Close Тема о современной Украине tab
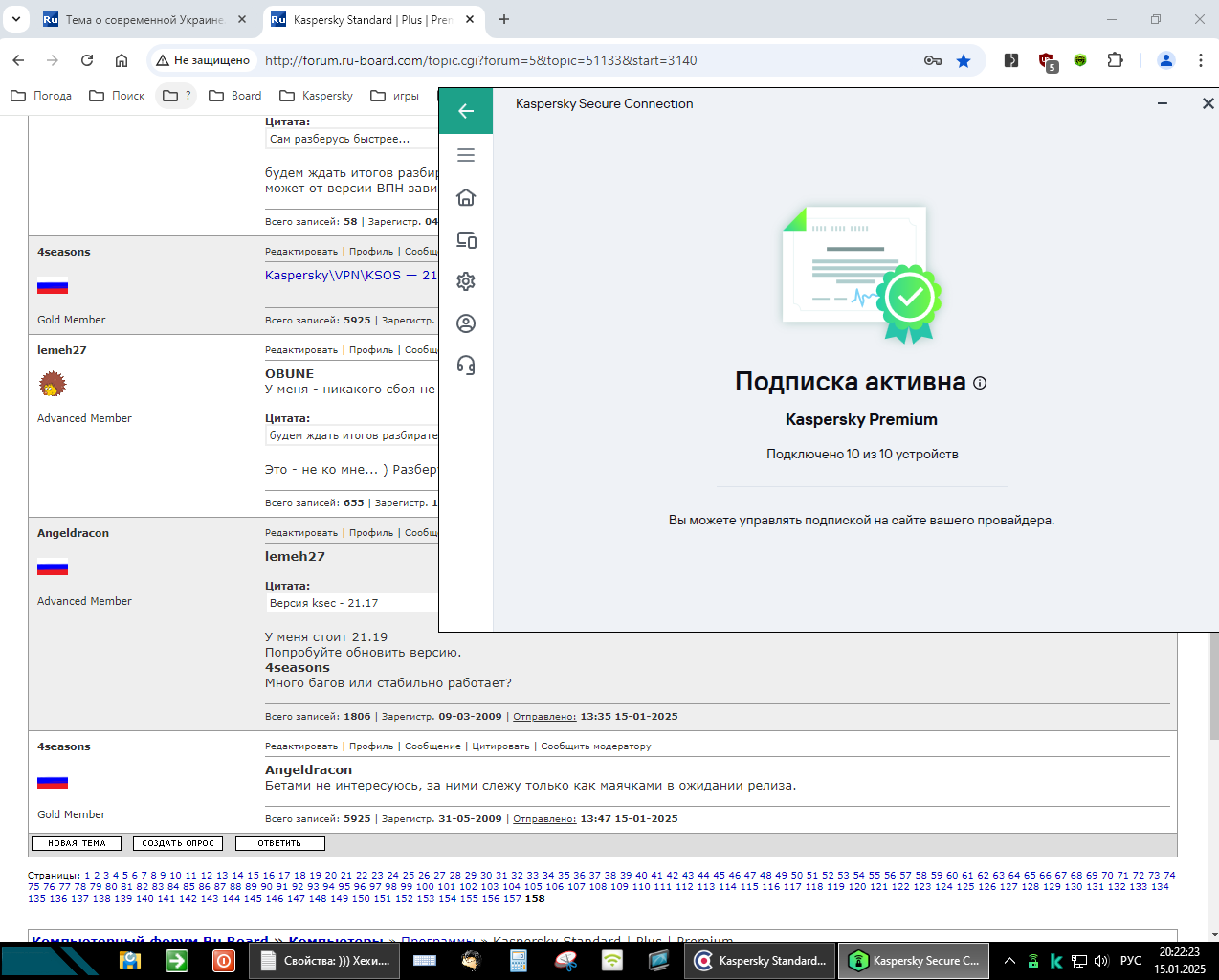 pyautogui.click(x=242, y=19)
